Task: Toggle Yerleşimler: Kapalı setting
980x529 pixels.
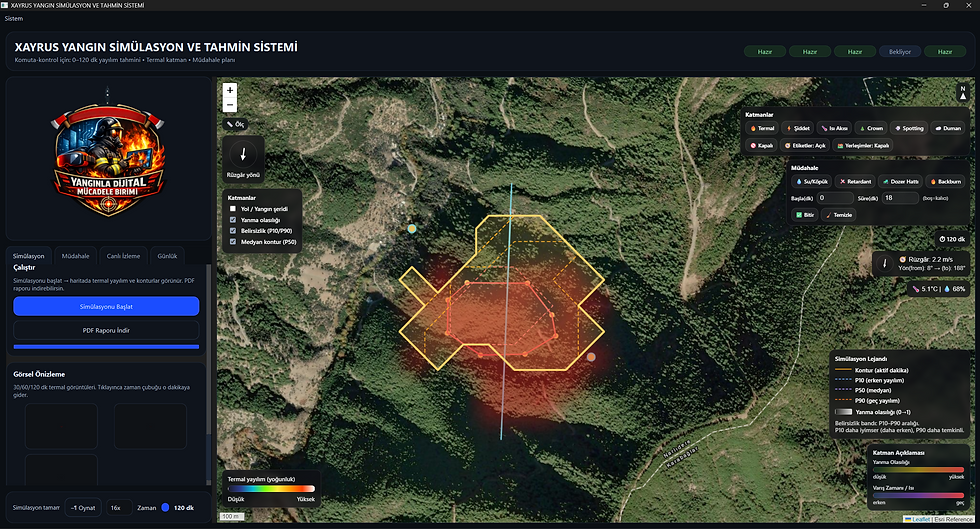Action: 862,146
